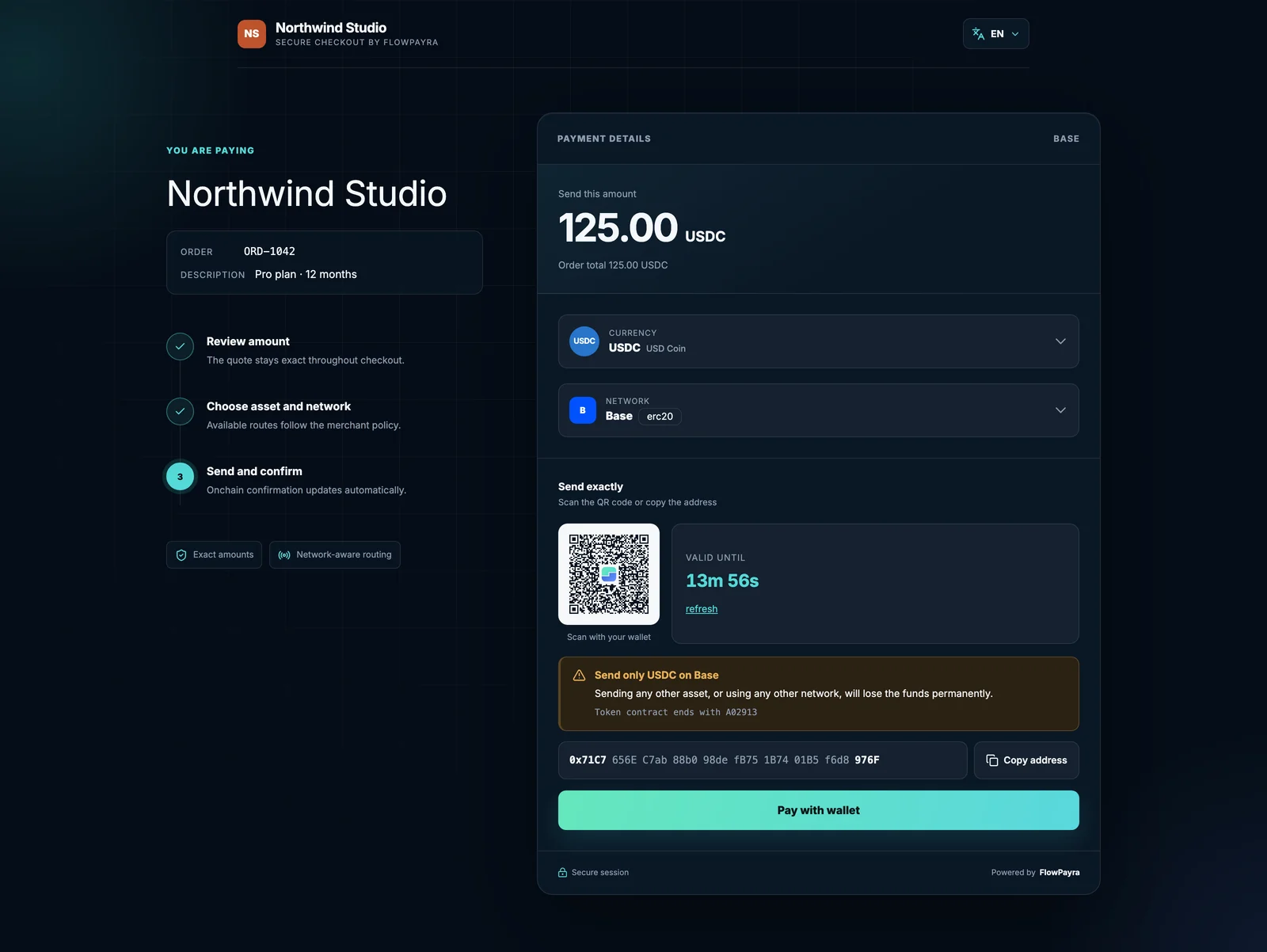Screen dimensions: 1267x952
Task: Expand the Currency USDC selector
Action: click(x=819, y=341)
